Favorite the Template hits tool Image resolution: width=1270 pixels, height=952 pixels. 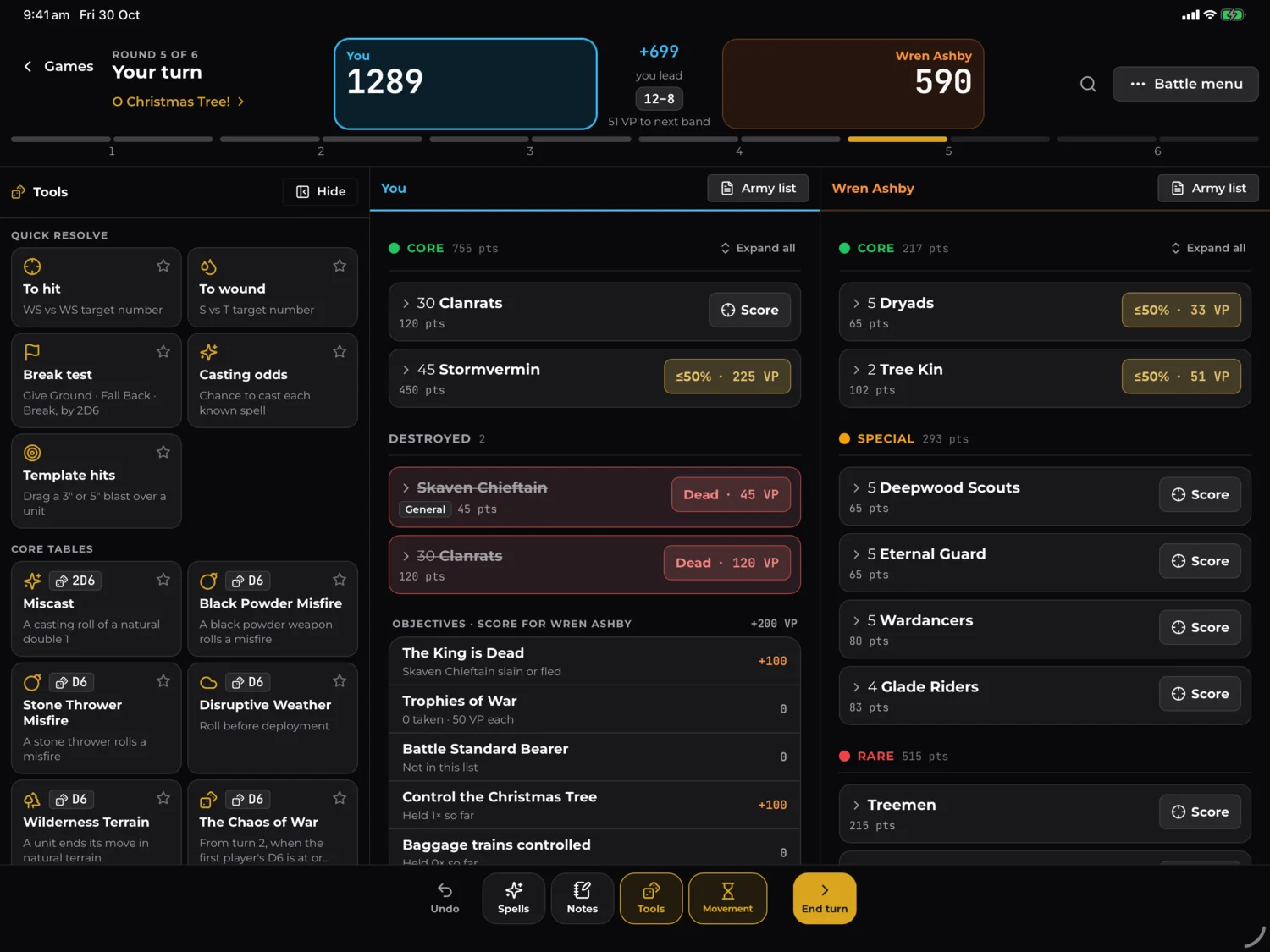pos(163,452)
